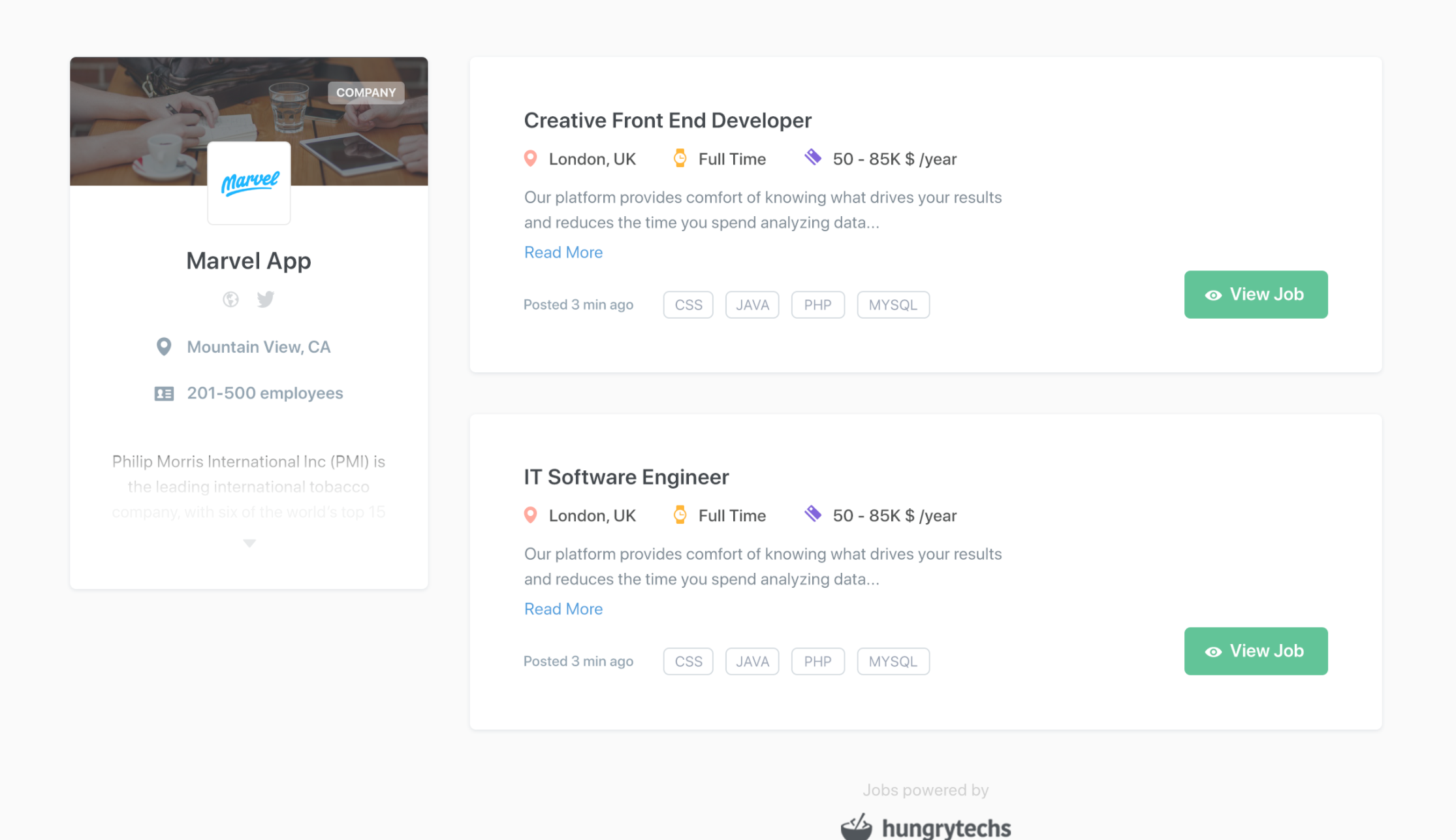1456x840 pixels.
Task: View Job for Creative Front End Developer
Action: 1256,295
